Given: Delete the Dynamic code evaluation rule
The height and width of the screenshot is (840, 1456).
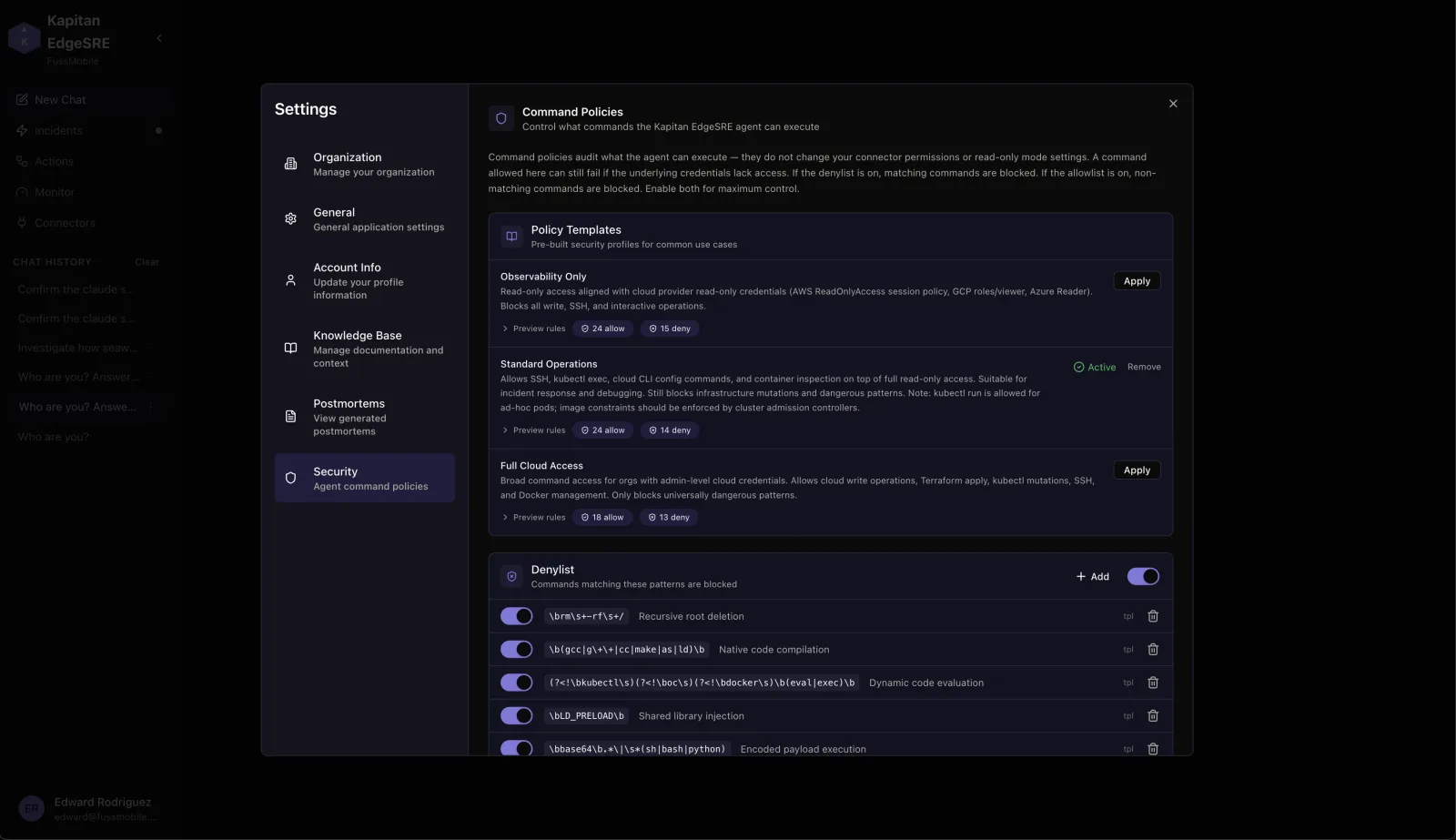Looking at the screenshot, I should [1153, 683].
